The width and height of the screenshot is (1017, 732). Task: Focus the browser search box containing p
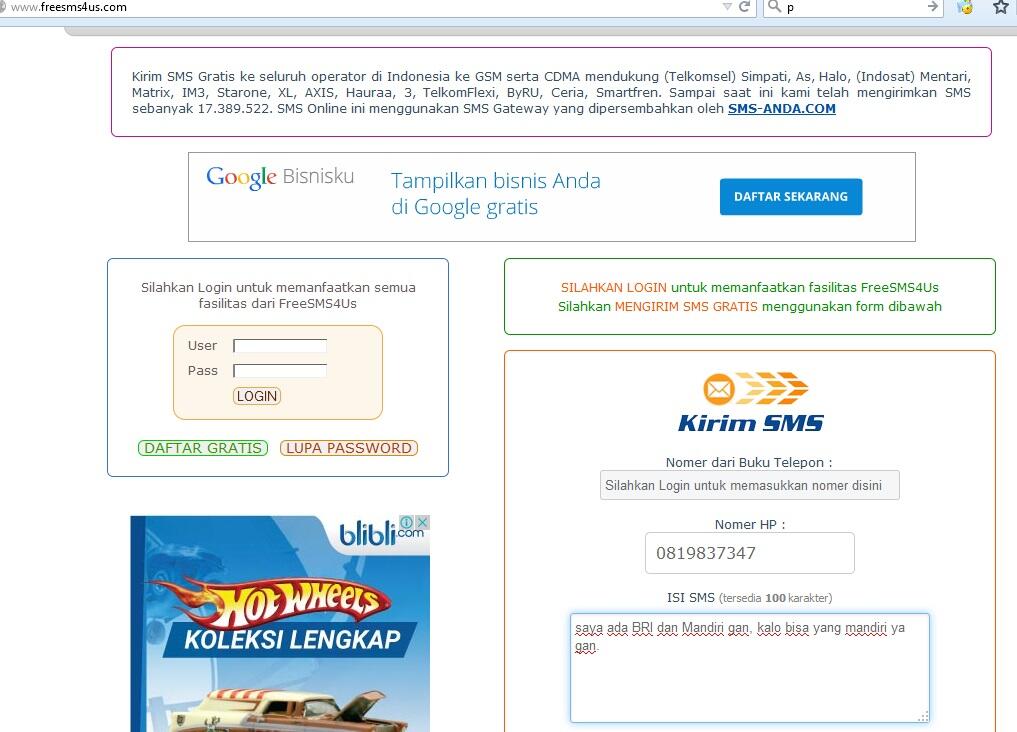tap(853, 7)
